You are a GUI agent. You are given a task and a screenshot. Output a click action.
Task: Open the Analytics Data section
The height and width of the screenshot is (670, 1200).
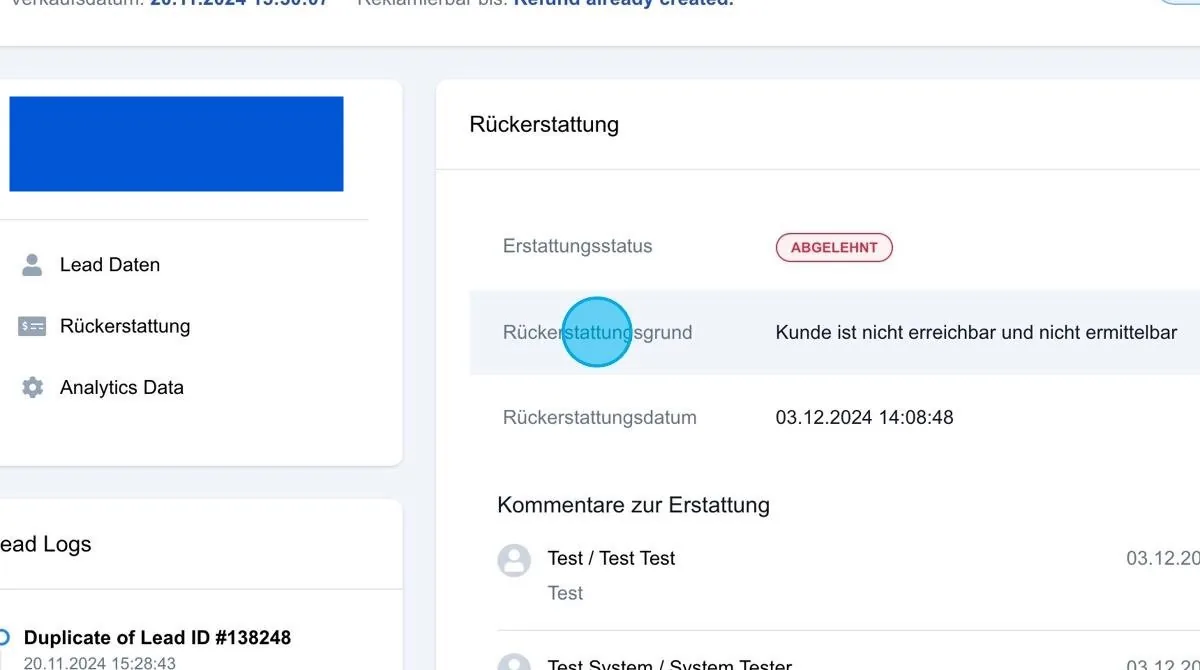(x=122, y=387)
